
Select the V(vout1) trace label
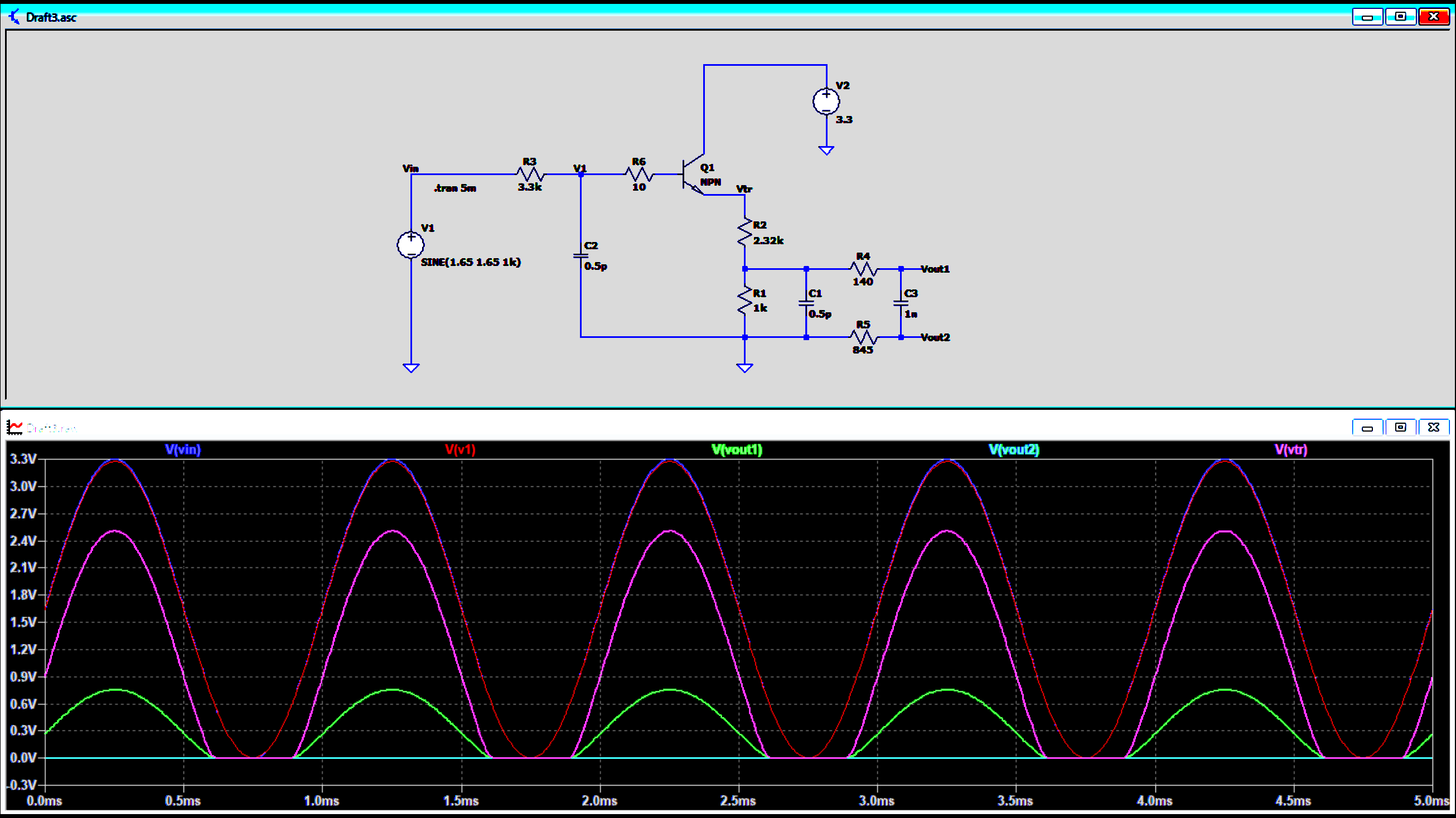tap(737, 449)
